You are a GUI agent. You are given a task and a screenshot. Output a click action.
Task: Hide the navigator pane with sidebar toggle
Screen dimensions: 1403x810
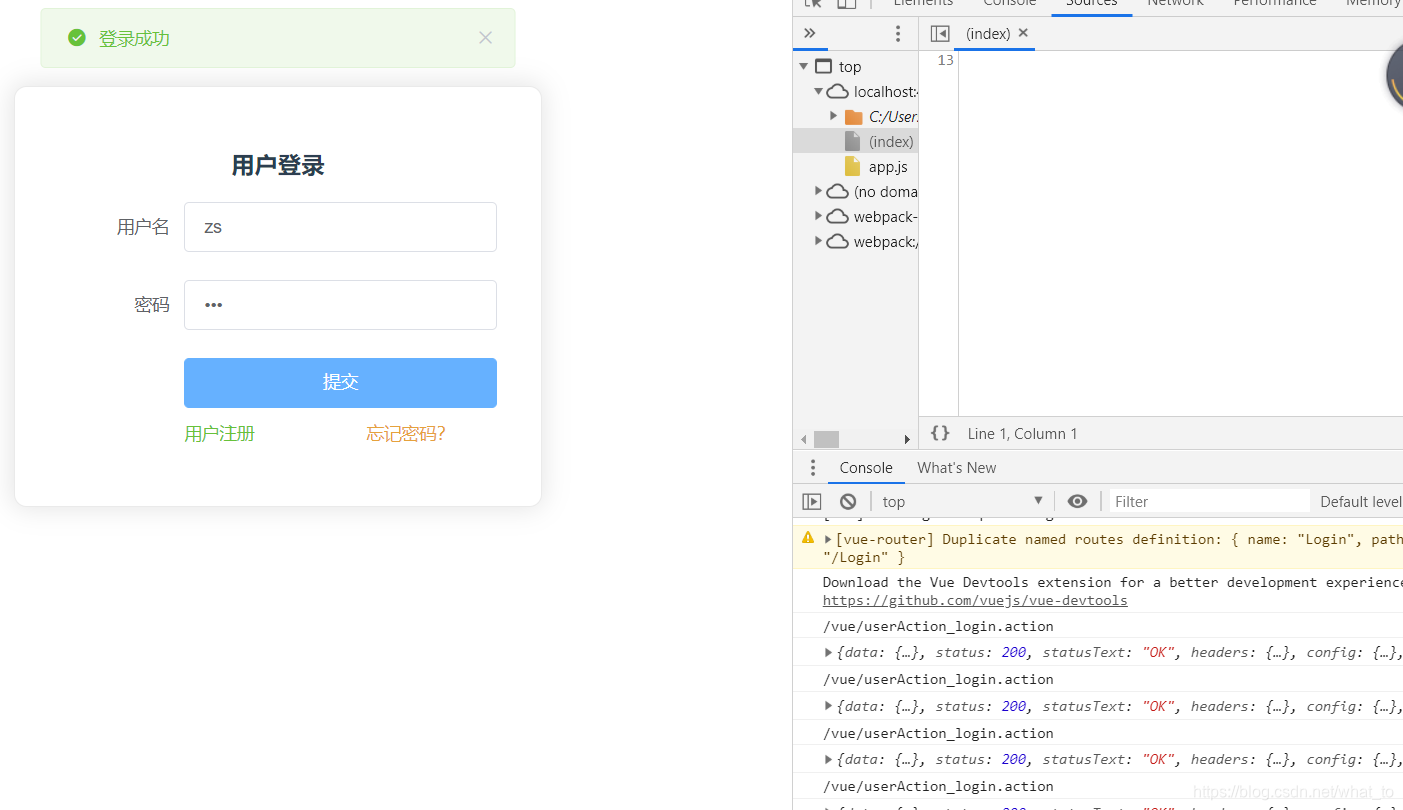pos(940,33)
